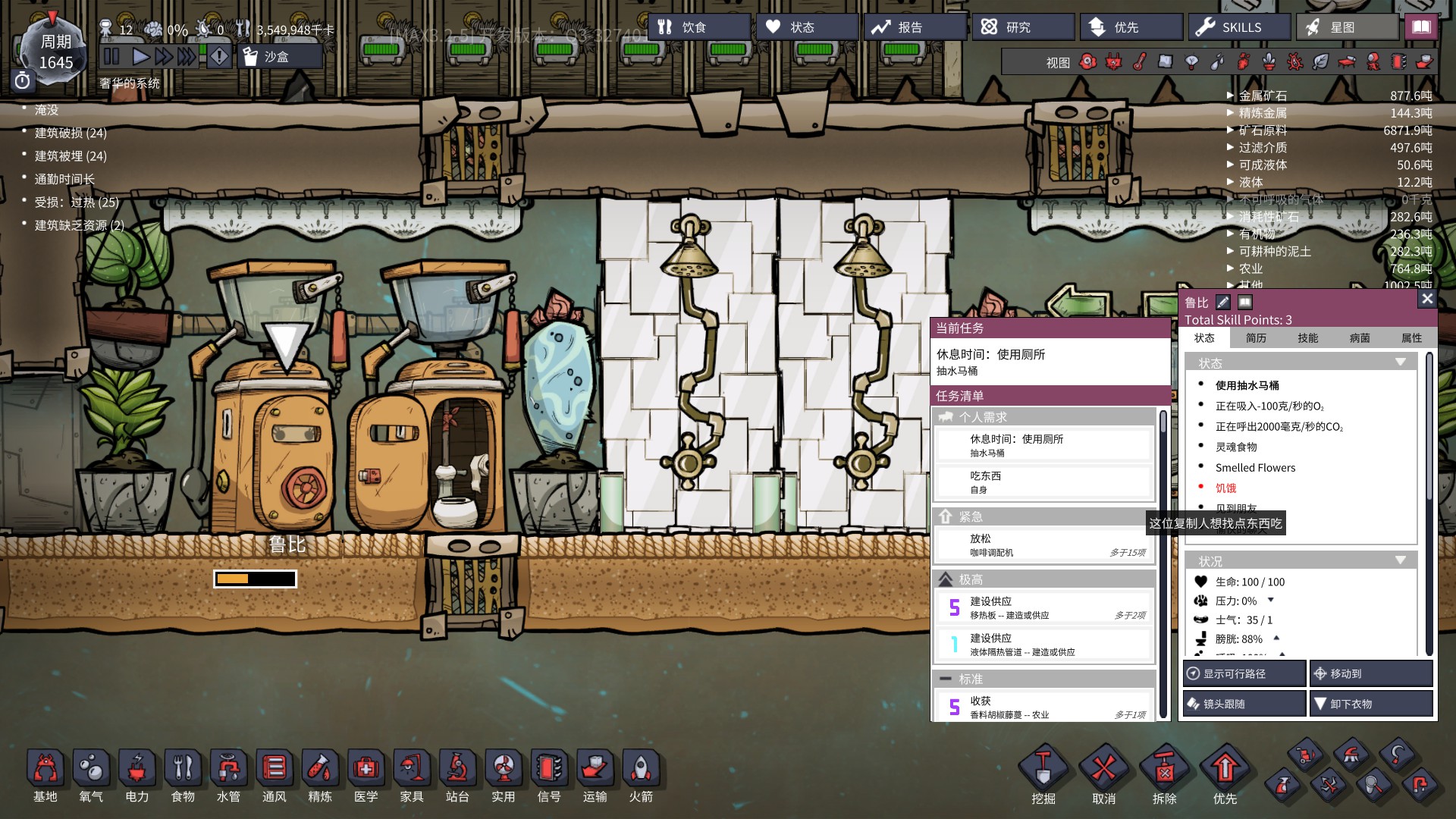Viewport: 1456px width, 819px height.
Task: Open the gas Ventilation overlay
Action: tap(1243, 62)
